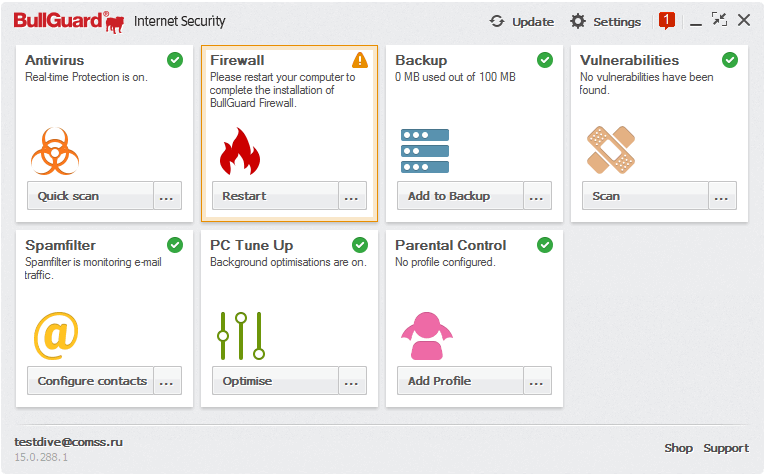The image size is (765, 476).
Task: Expand more options next to Quick scan
Action: pyautogui.click(x=167, y=196)
